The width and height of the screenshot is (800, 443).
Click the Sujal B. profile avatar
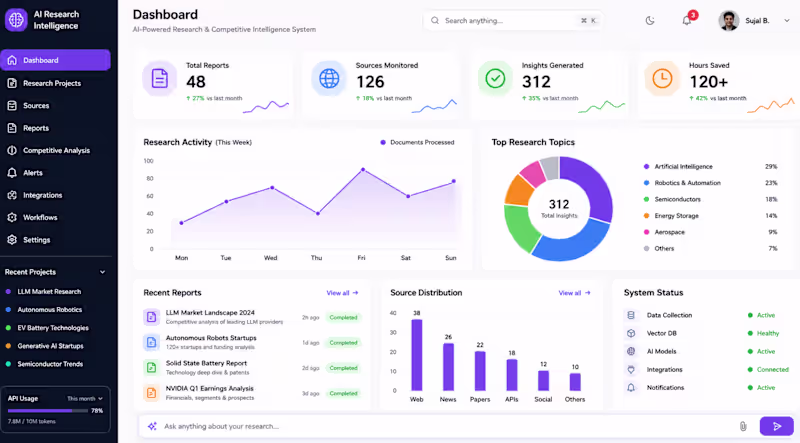click(x=728, y=20)
